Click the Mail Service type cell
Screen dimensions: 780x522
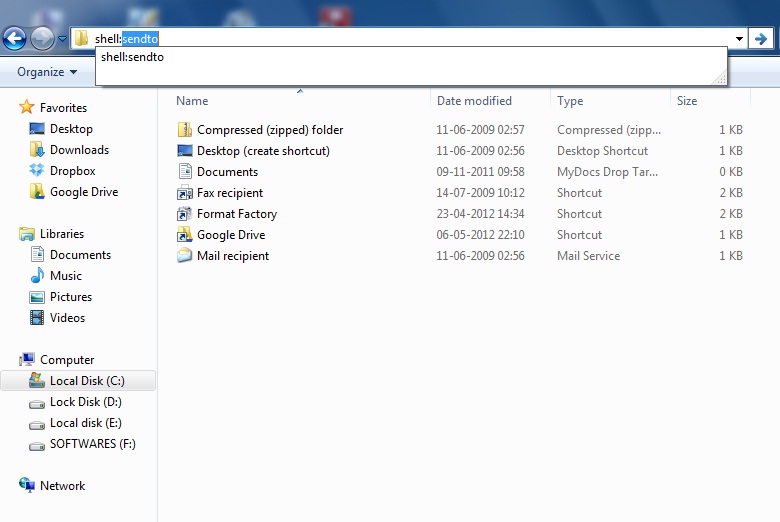[x=588, y=256]
